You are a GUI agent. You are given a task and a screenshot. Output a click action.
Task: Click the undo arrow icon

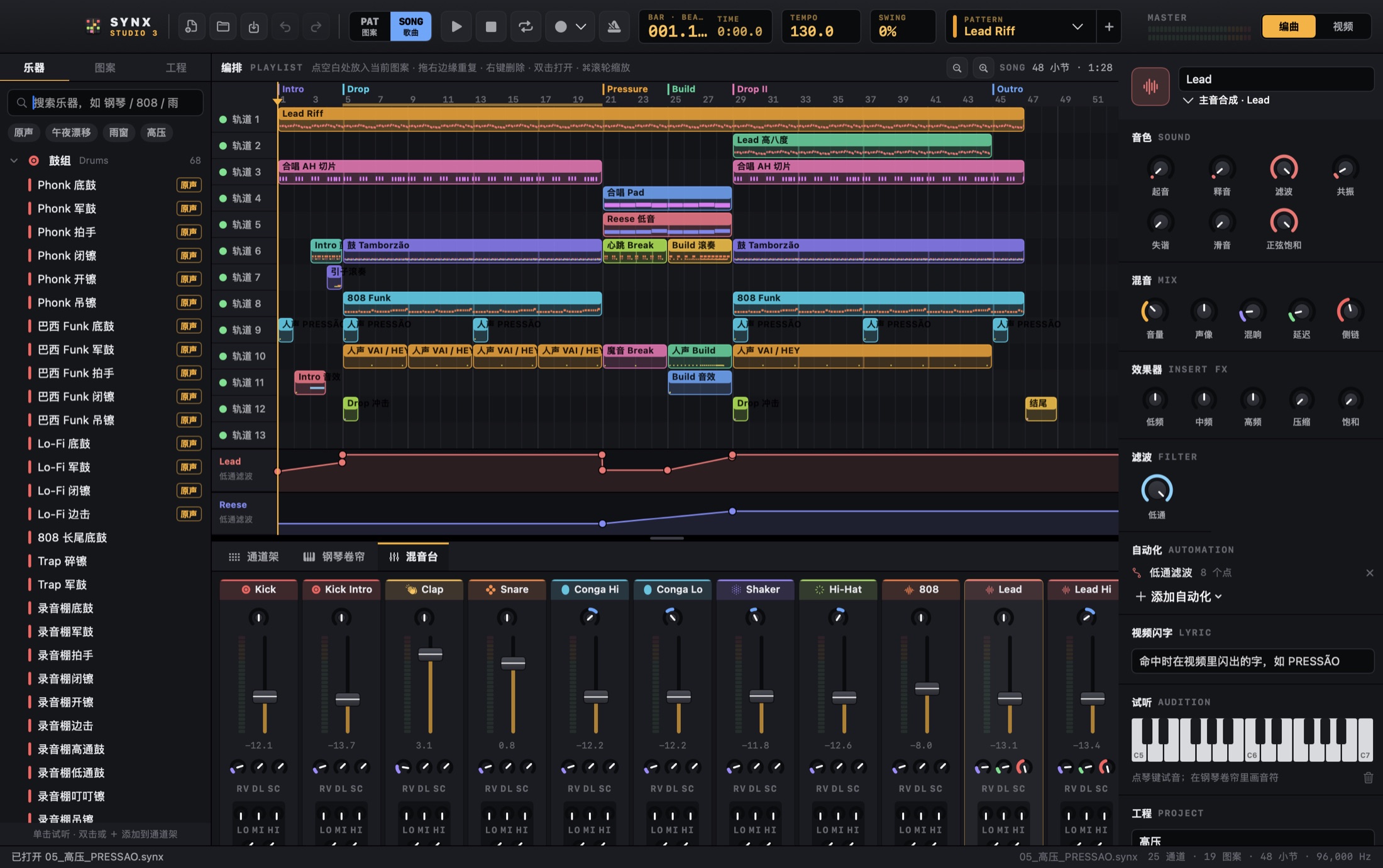click(x=285, y=26)
